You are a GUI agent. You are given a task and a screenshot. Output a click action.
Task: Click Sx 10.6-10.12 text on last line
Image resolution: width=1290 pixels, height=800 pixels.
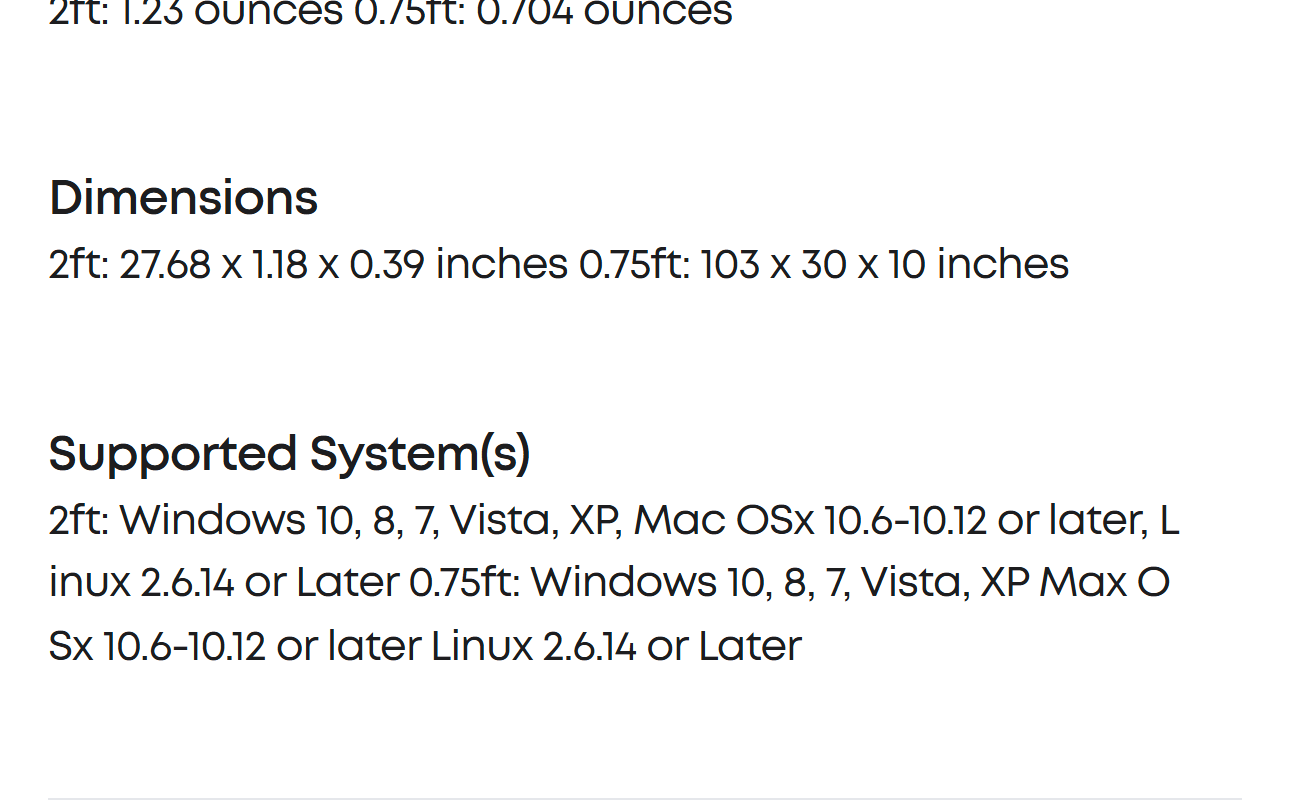pyautogui.click(x=157, y=647)
